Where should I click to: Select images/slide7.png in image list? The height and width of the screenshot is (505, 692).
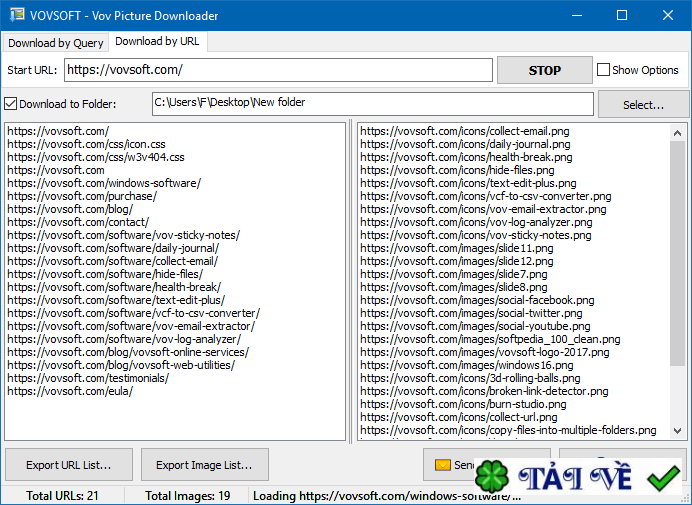[454, 274]
